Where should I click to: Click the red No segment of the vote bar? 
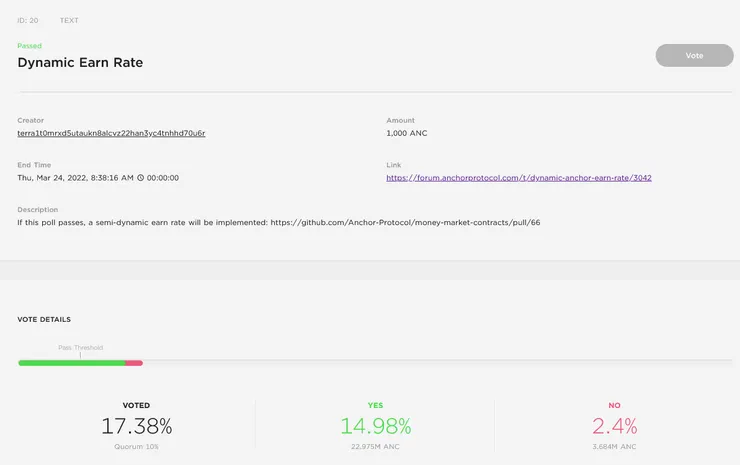[134, 362]
